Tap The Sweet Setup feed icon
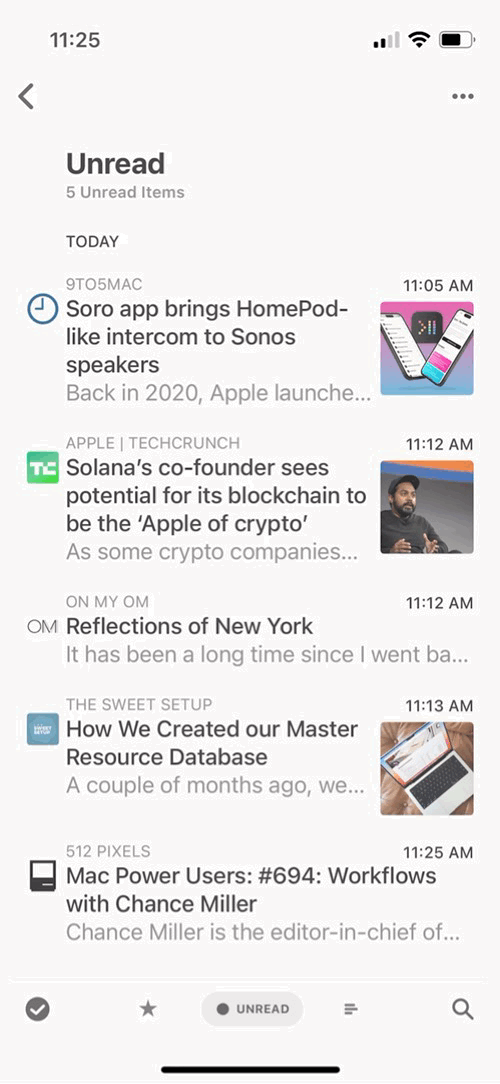500x1084 pixels. click(42, 729)
